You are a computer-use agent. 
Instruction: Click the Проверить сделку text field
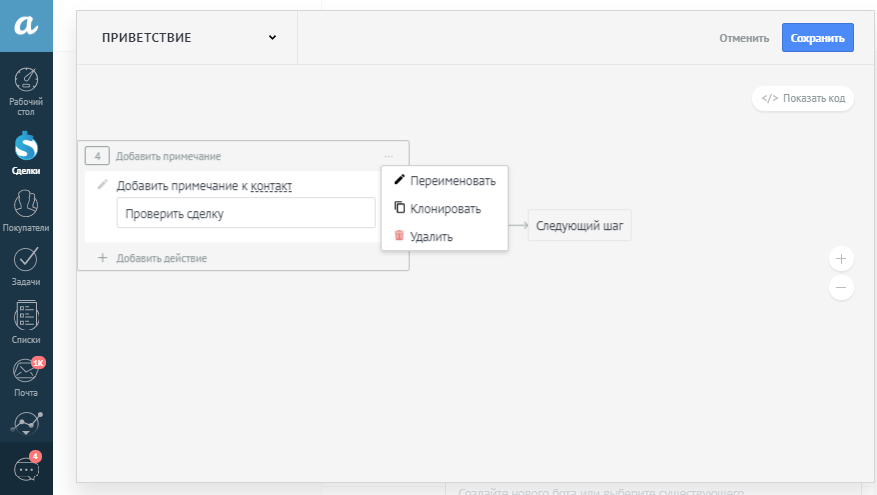245,213
